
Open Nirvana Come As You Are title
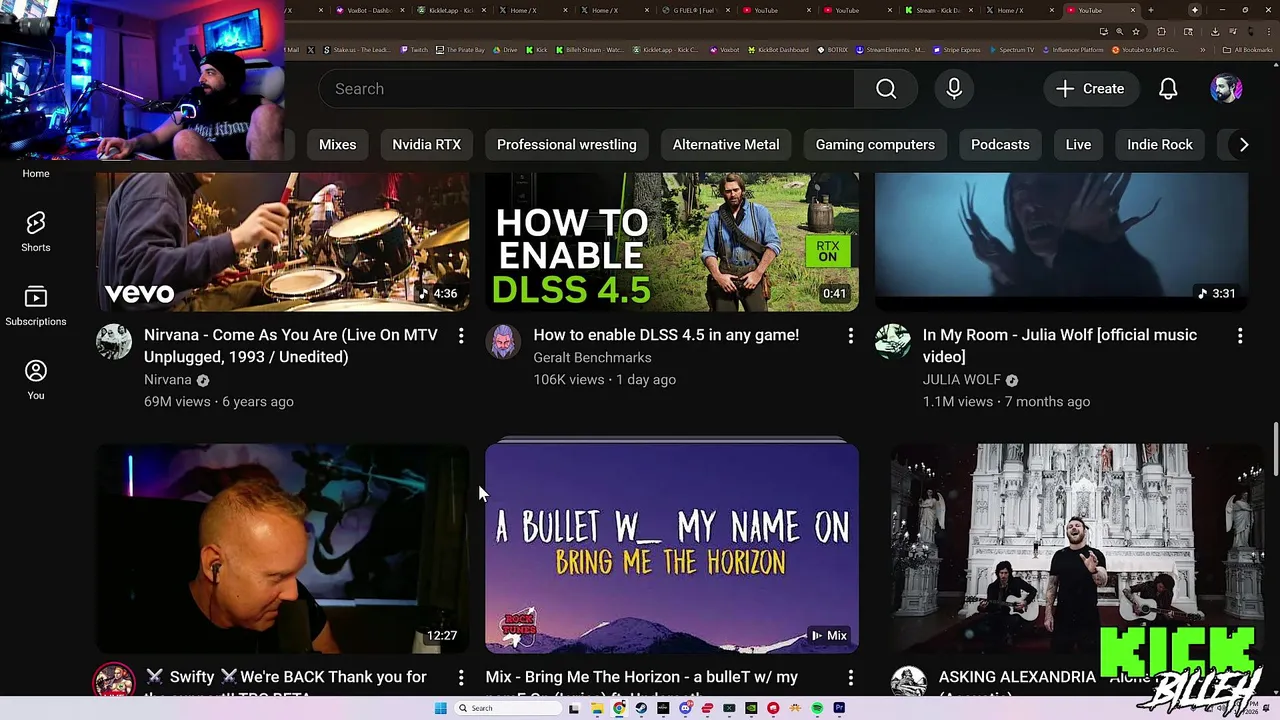click(x=291, y=346)
